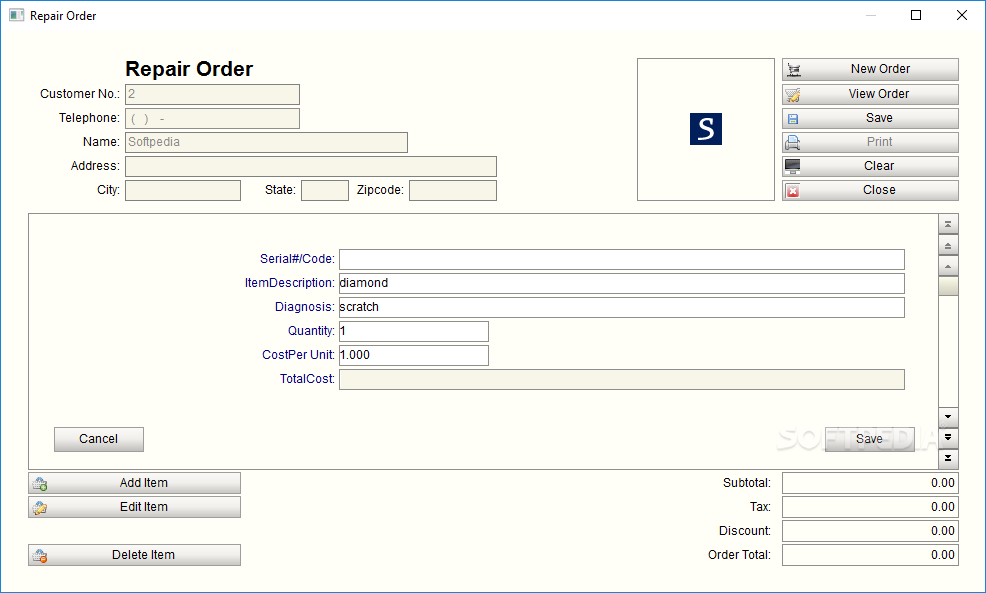Click the CostPer Unit field
986x593 pixels.
coord(414,355)
